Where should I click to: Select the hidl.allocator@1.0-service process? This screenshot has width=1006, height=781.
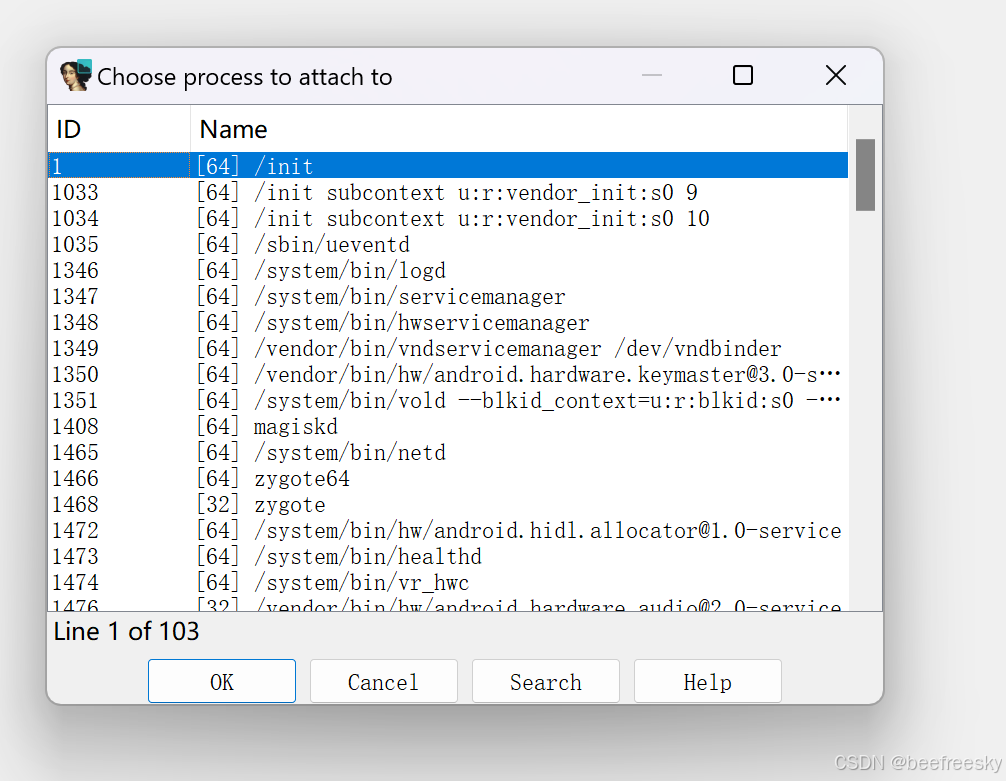click(x=448, y=530)
